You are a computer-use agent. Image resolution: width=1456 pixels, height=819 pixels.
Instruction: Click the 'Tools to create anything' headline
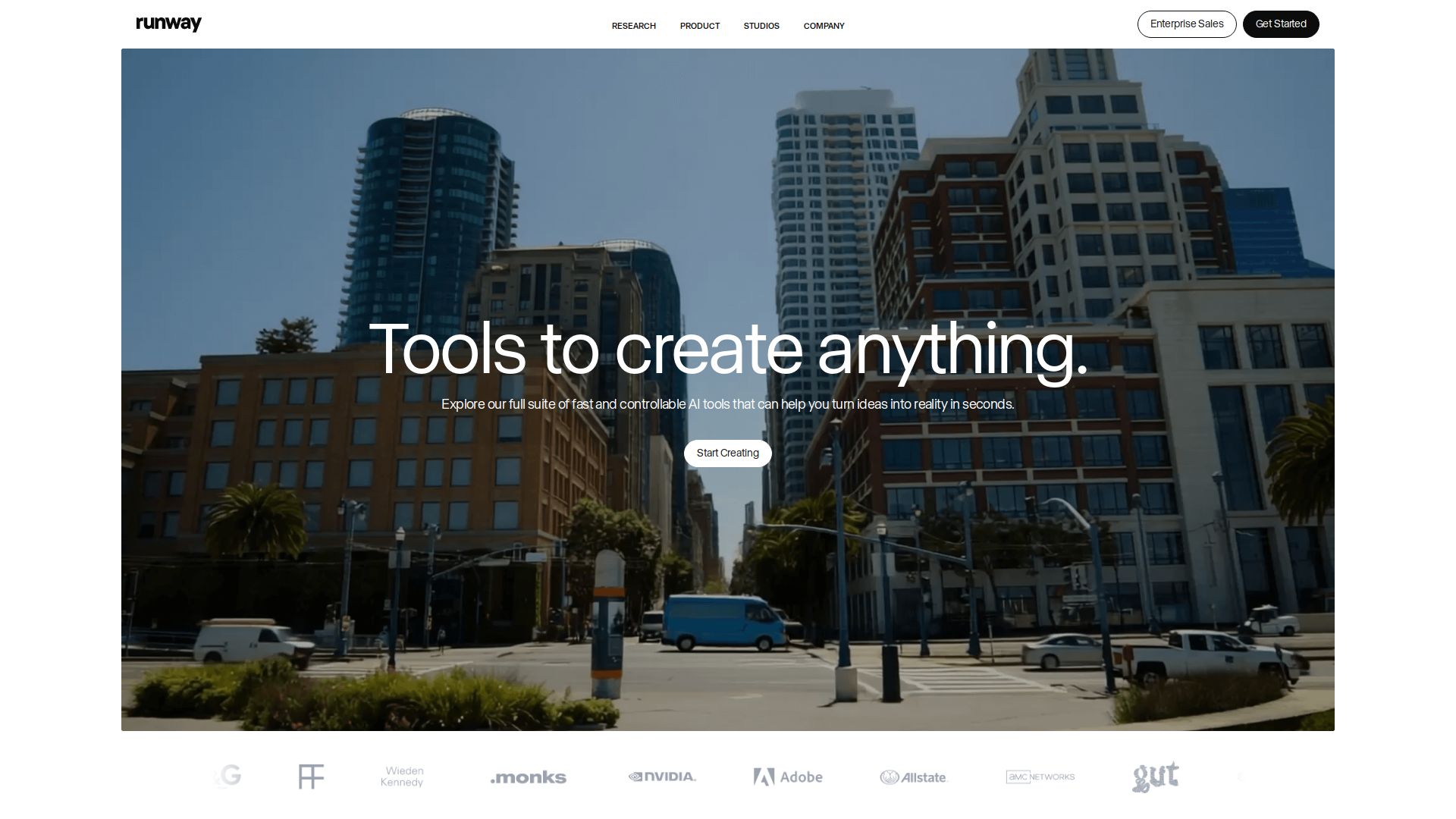[728, 349]
